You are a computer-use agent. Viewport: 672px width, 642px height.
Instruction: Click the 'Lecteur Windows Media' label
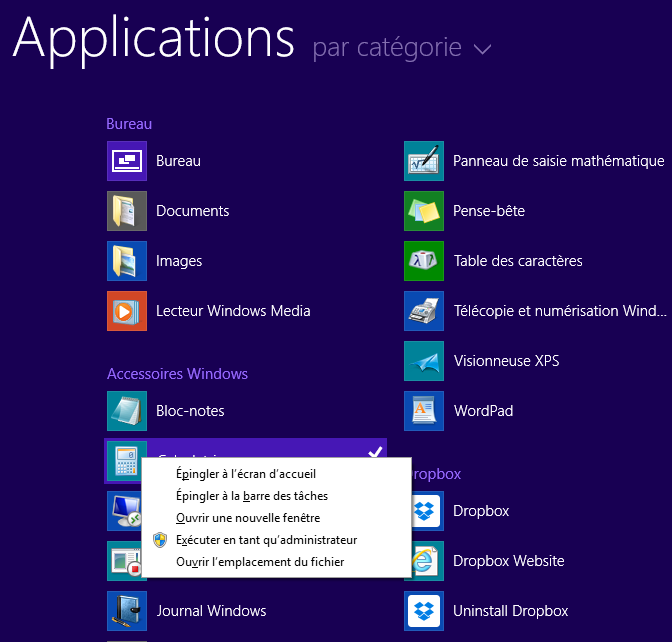[x=233, y=311]
